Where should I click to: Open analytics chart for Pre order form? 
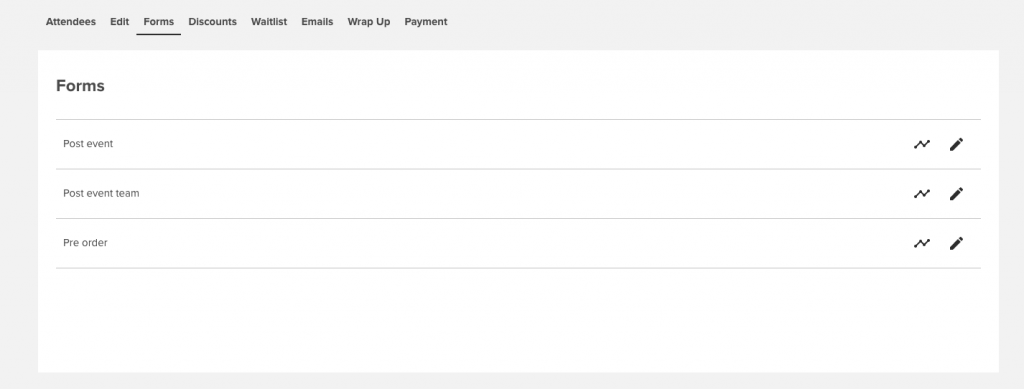[921, 243]
